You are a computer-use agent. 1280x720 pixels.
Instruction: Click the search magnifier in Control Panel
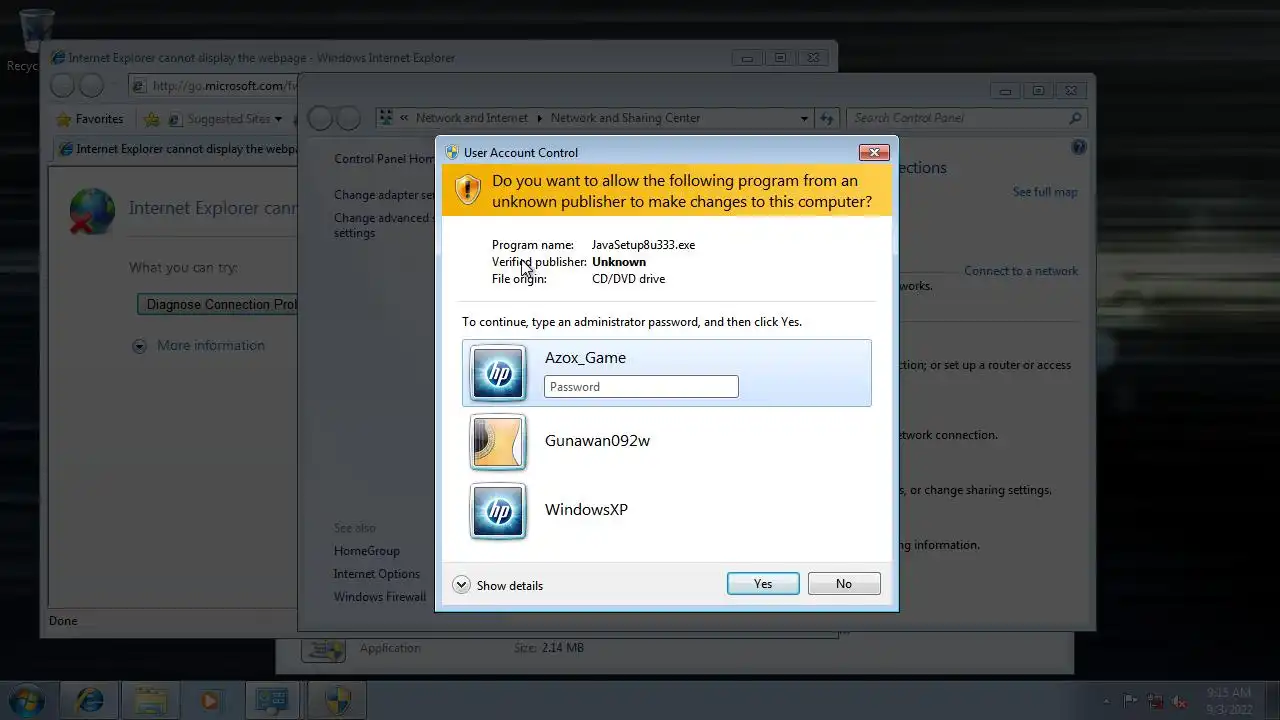tap(1075, 118)
